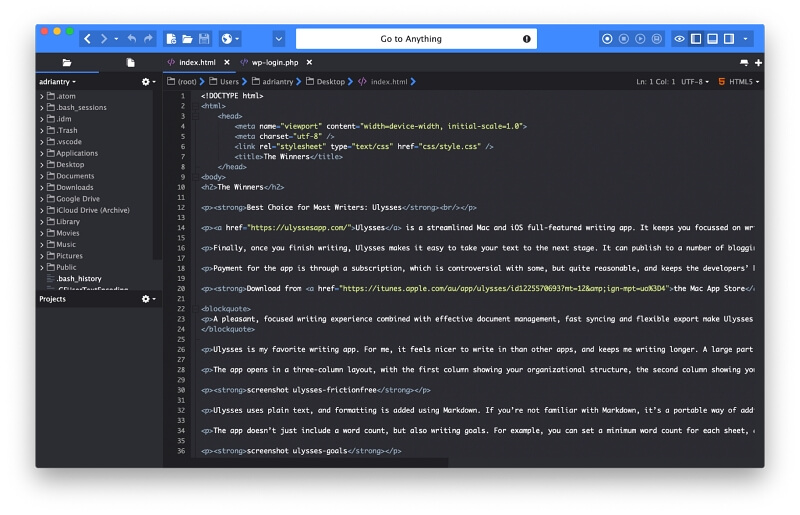Go back with the left arrow
800x515 pixels.
(x=87, y=39)
